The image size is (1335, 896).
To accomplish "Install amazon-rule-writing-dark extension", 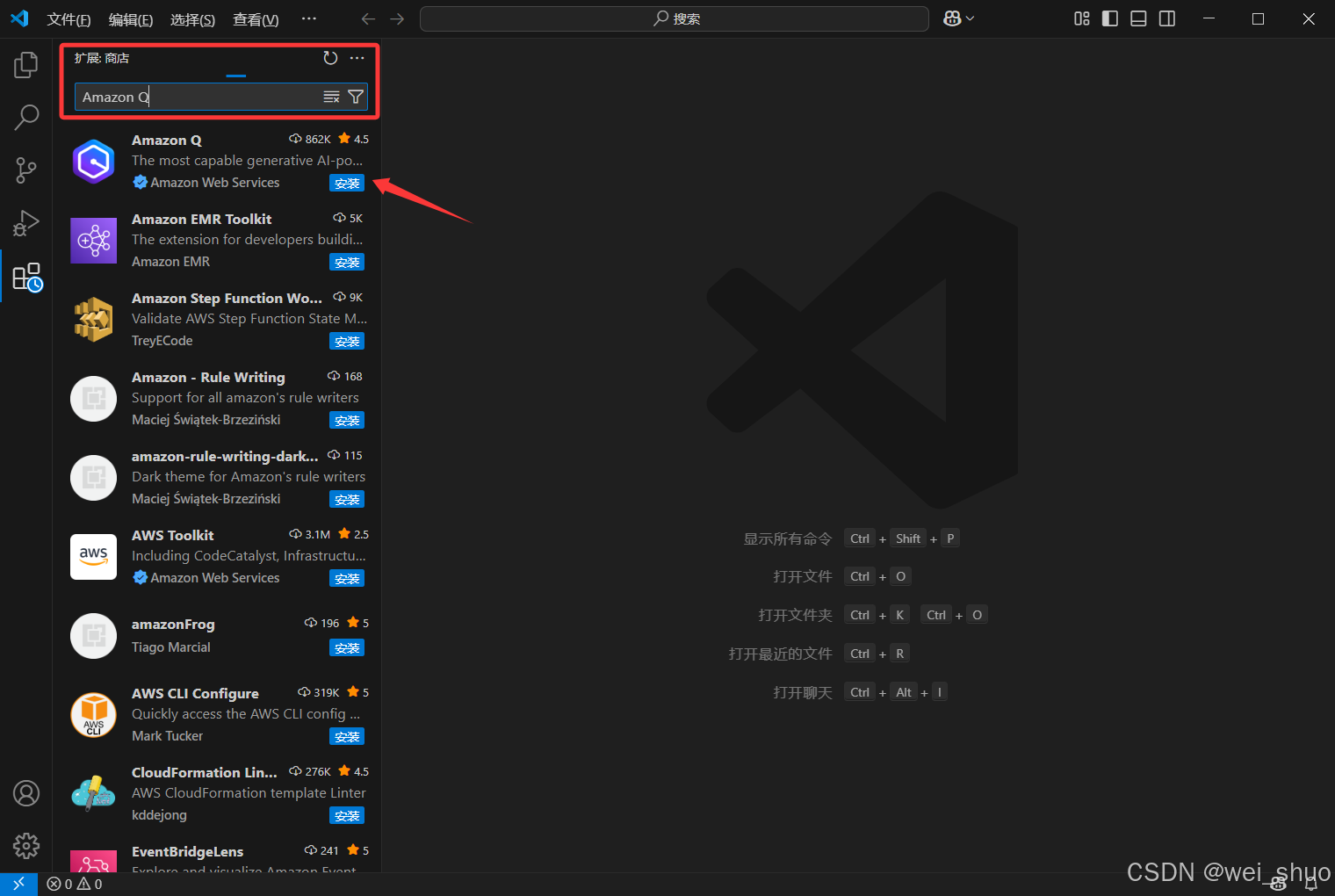I will (347, 500).
